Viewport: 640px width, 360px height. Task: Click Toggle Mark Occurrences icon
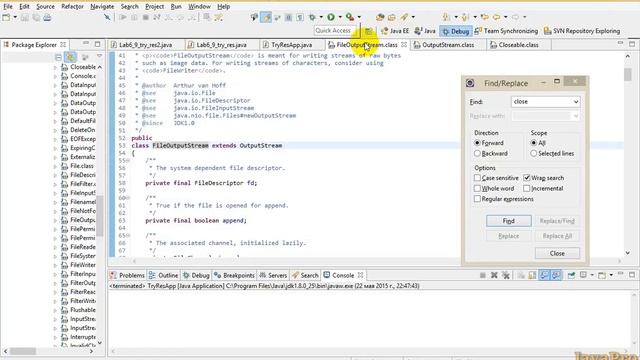coord(266,17)
